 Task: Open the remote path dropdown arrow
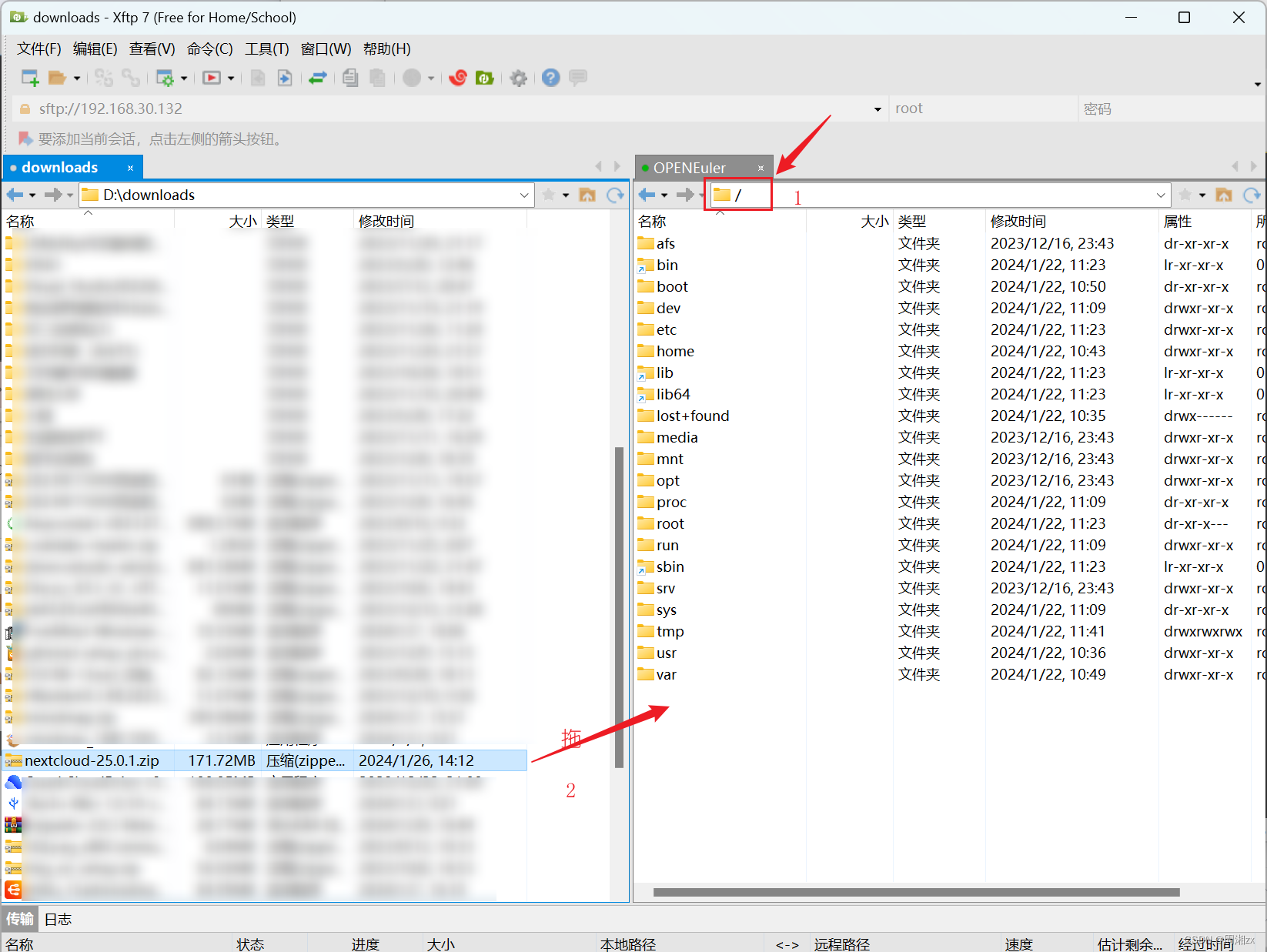pyautogui.click(x=1161, y=195)
